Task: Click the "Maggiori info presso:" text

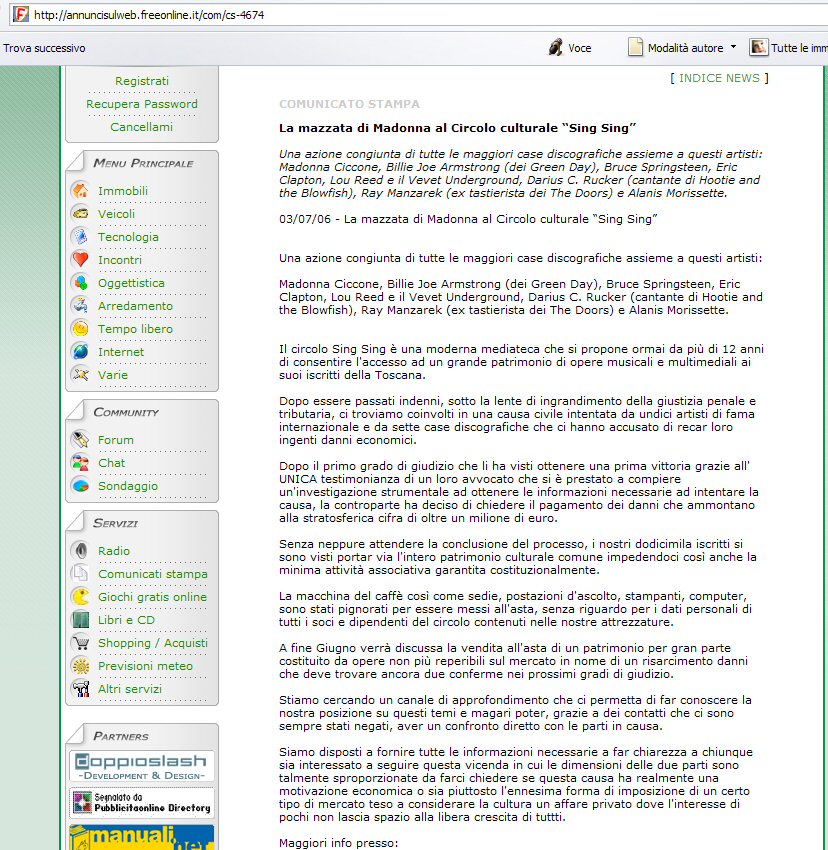Action: 338,843
